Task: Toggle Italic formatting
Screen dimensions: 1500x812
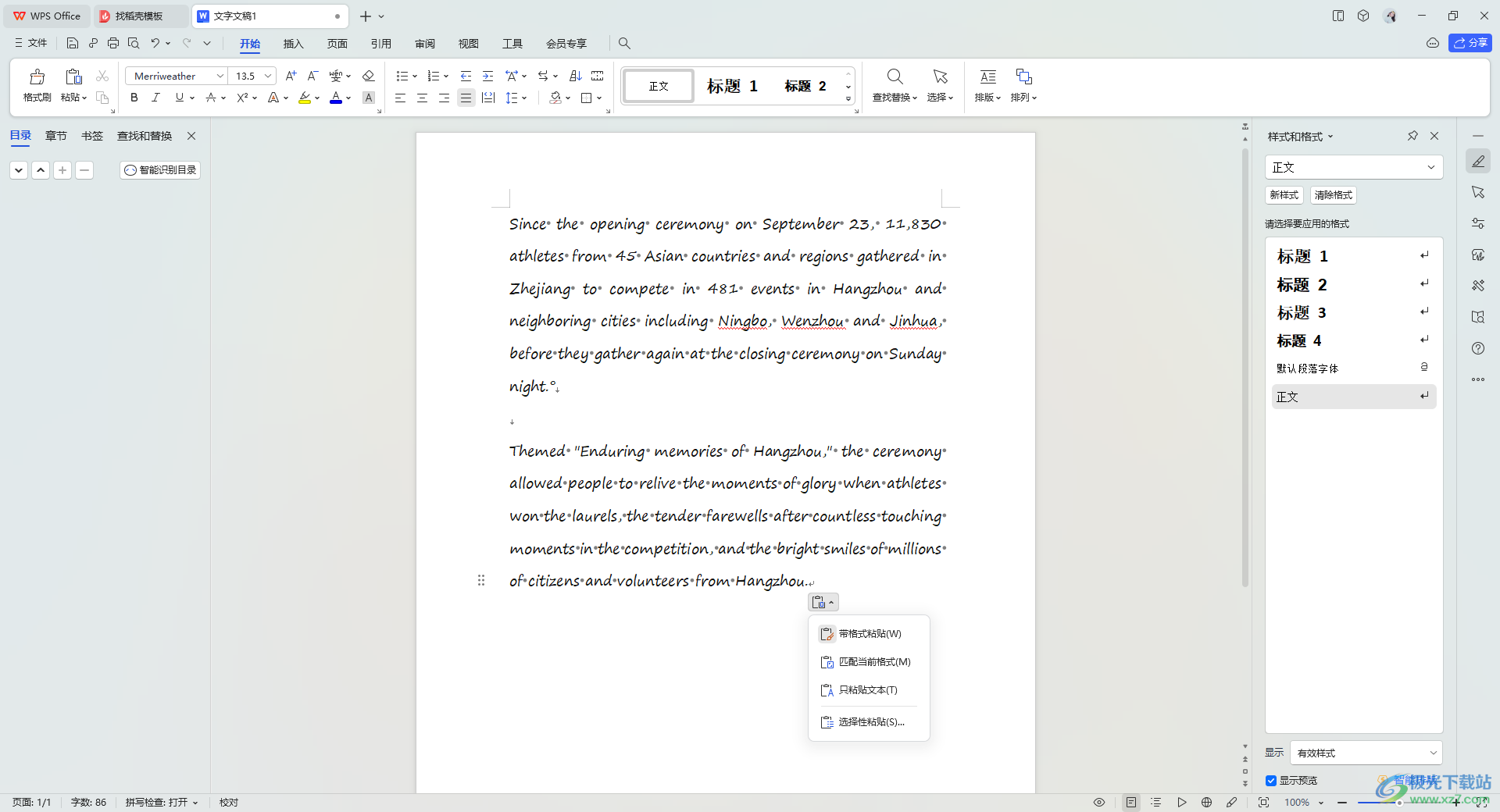Action: click(x=155, y=98)
